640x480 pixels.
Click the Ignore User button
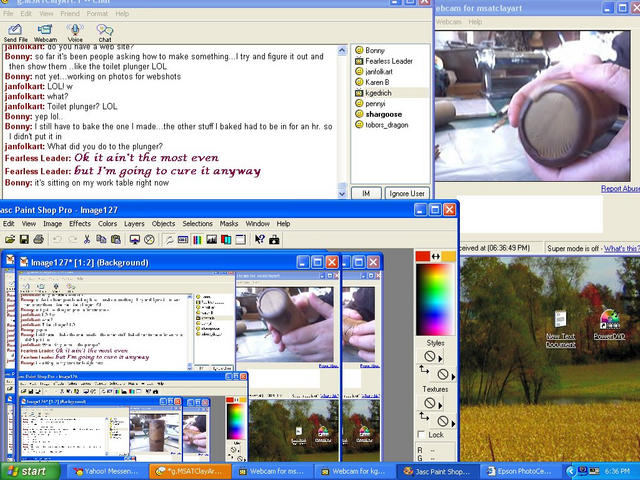[407, 193]
